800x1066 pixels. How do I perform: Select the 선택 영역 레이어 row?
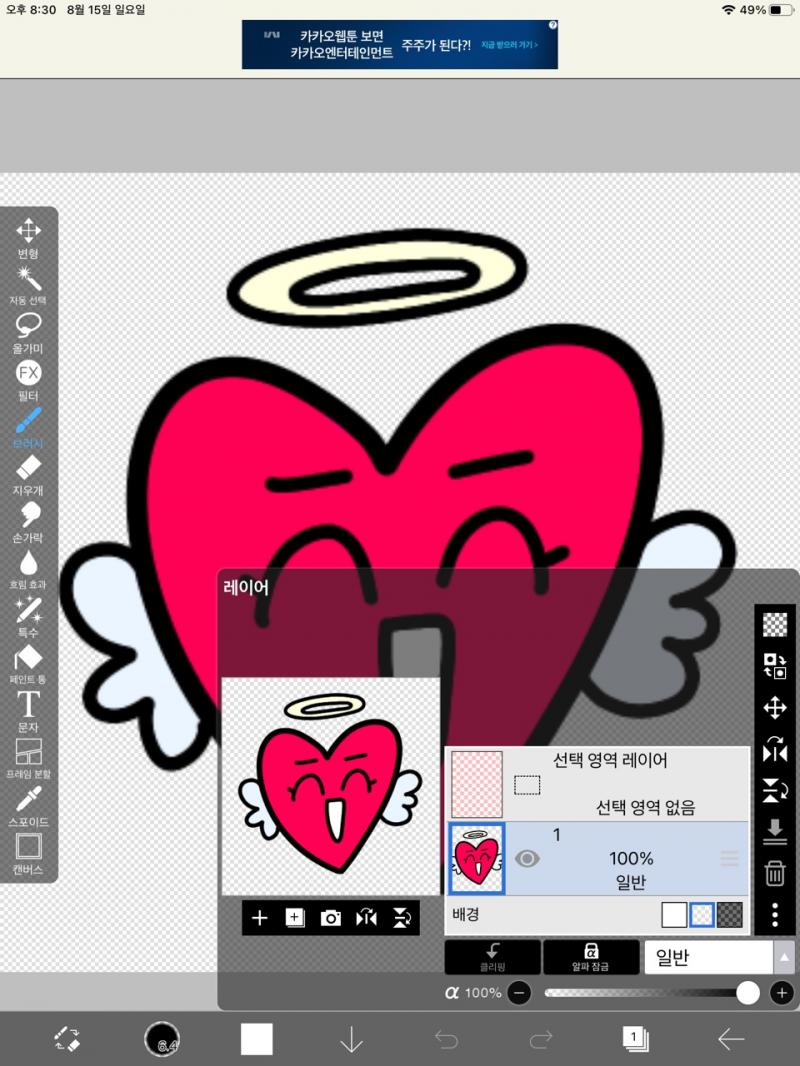(597, 784)
